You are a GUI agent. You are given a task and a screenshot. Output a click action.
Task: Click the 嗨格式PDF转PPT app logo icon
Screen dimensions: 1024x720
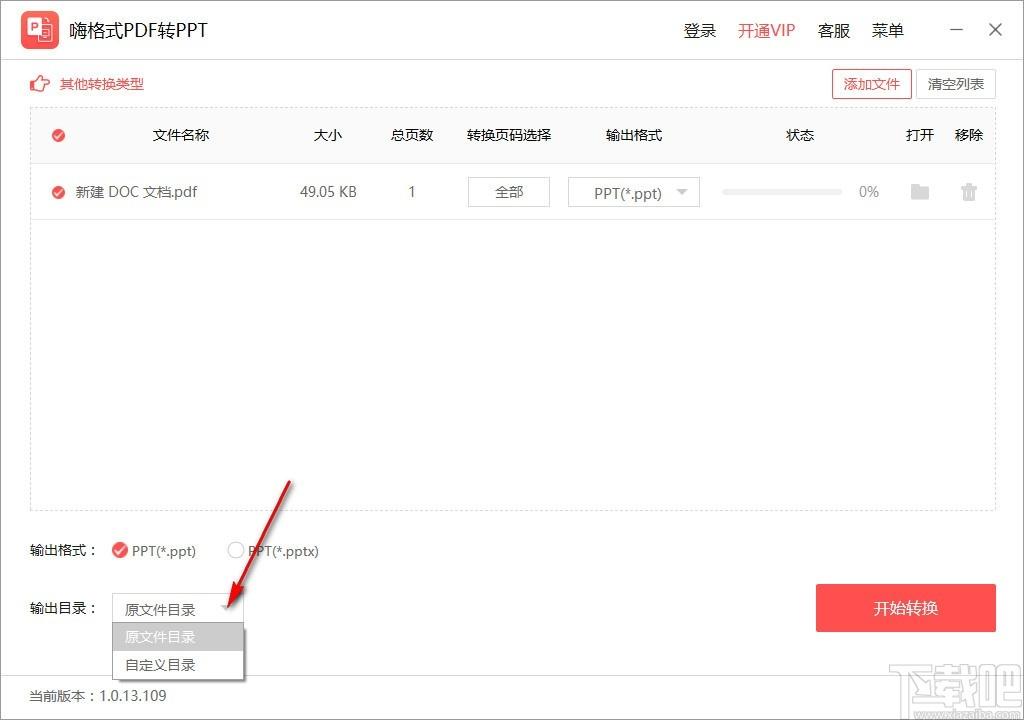pyautogui.click(x=40, y=30)
